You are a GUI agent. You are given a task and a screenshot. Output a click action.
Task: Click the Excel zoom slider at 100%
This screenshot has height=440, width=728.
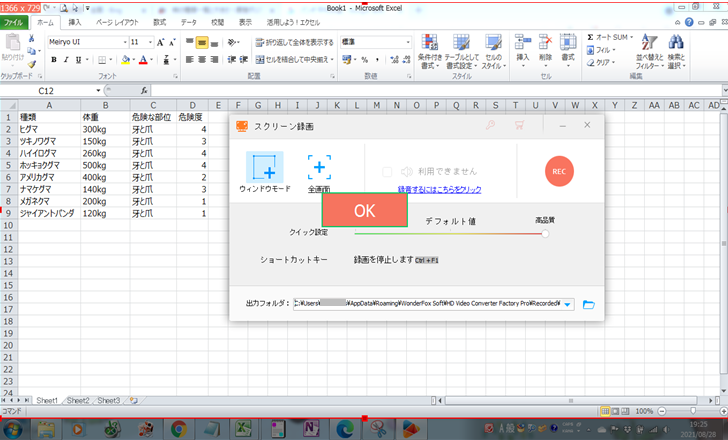(x=693, y=411)
